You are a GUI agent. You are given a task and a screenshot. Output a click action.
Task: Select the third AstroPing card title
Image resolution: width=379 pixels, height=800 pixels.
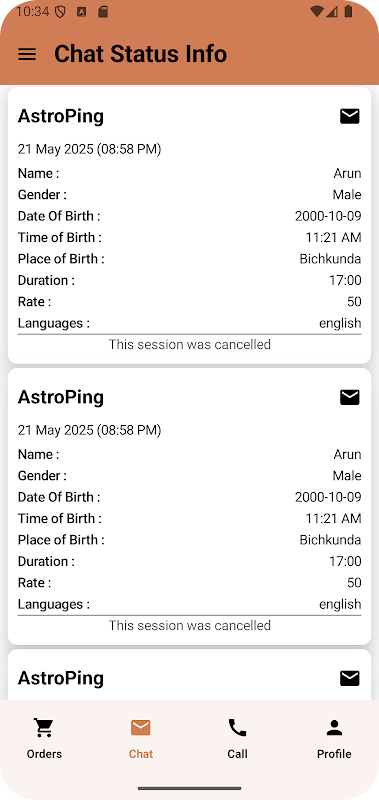pos(61,678)
